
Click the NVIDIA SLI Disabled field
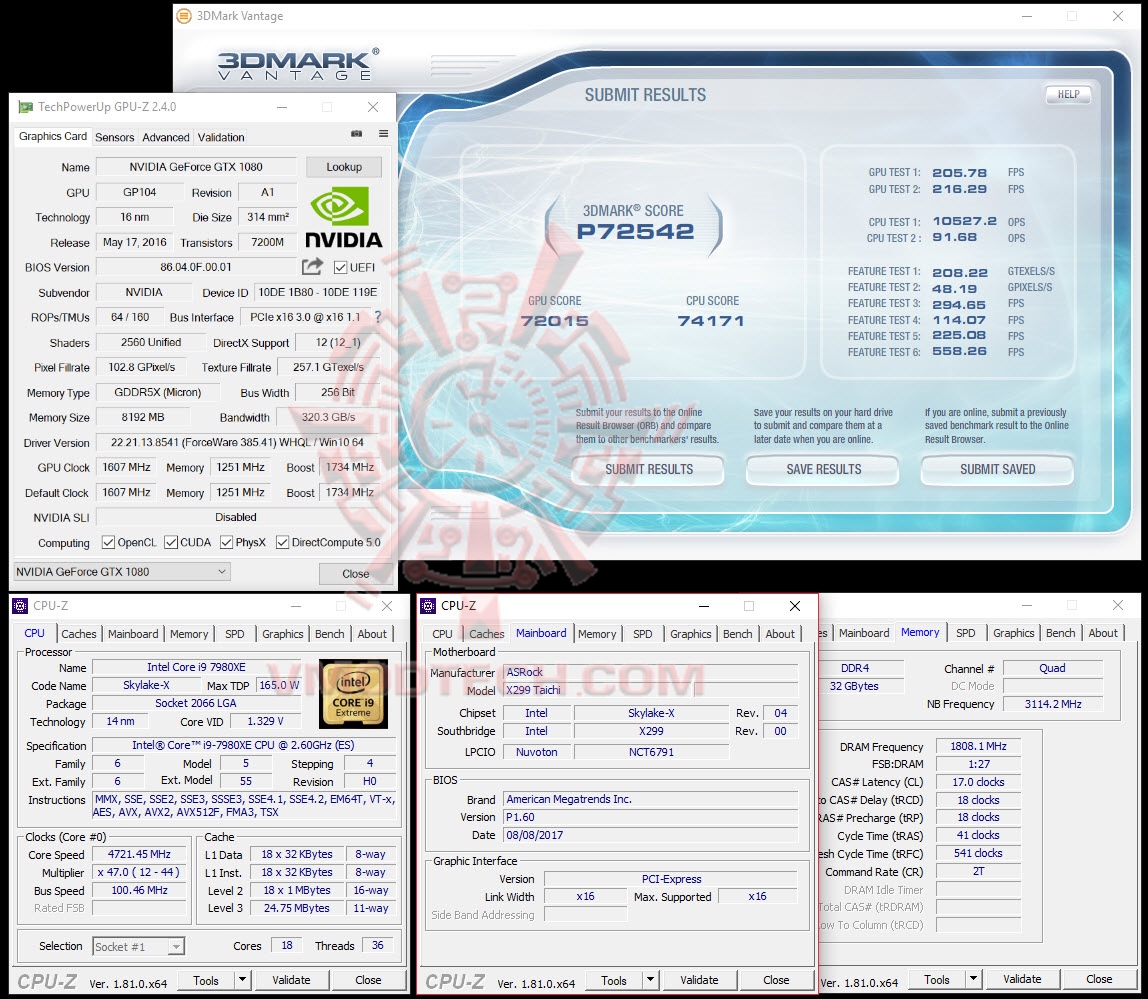(x=237, y=517)
